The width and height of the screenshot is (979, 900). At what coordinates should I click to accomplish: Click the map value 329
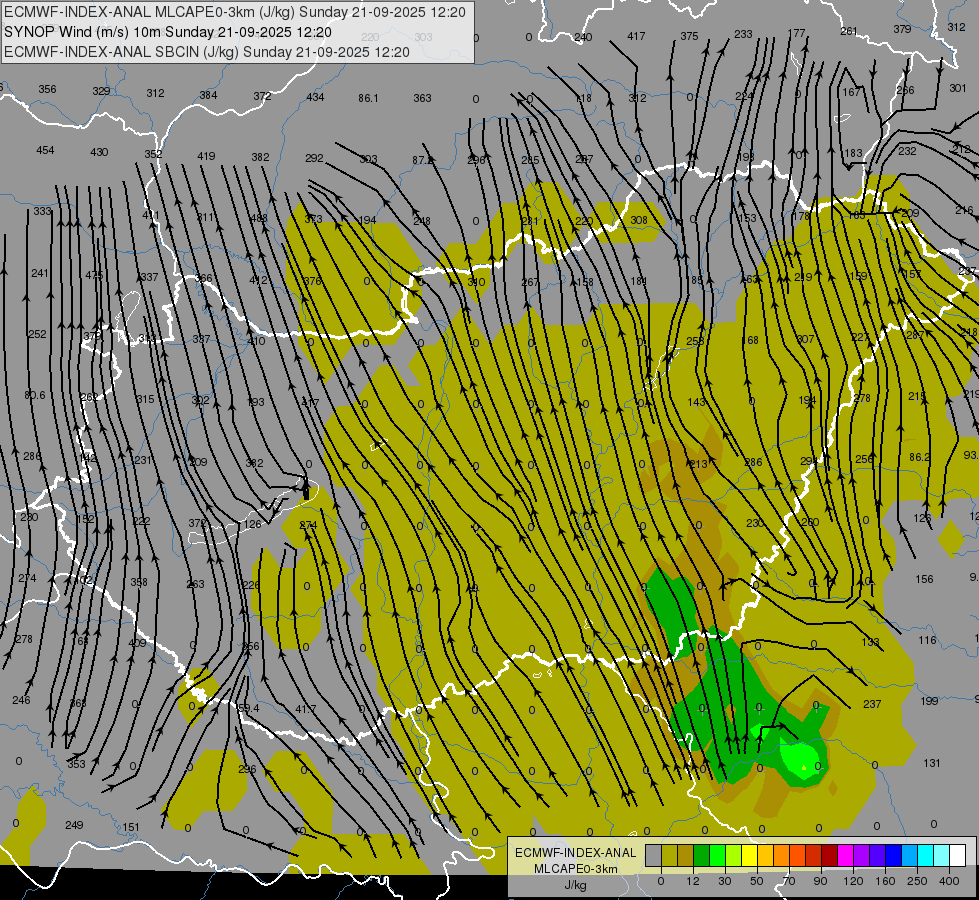coord(101,91)
